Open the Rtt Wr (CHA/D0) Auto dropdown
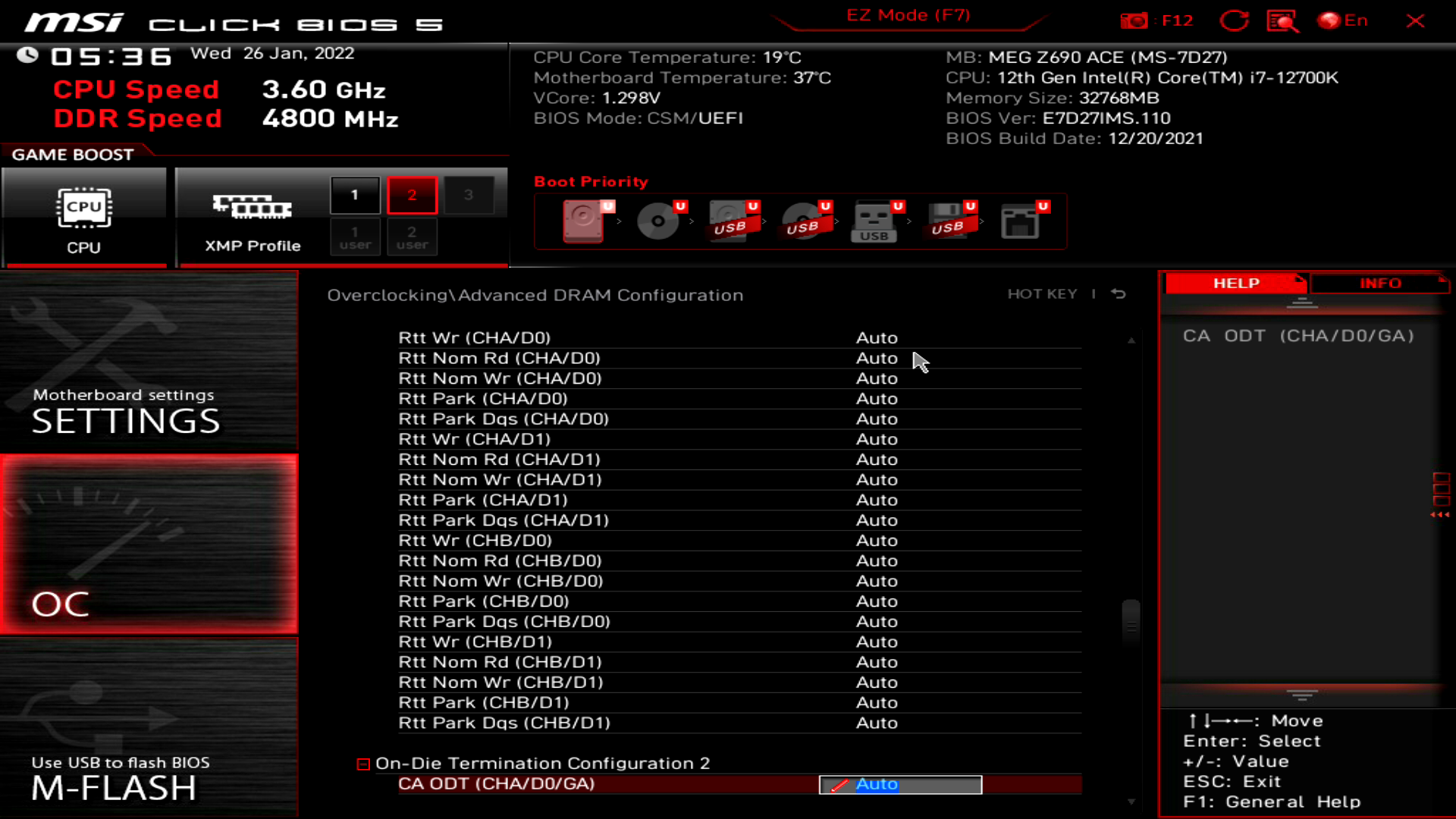1456x819 pixels. point(877,337)
